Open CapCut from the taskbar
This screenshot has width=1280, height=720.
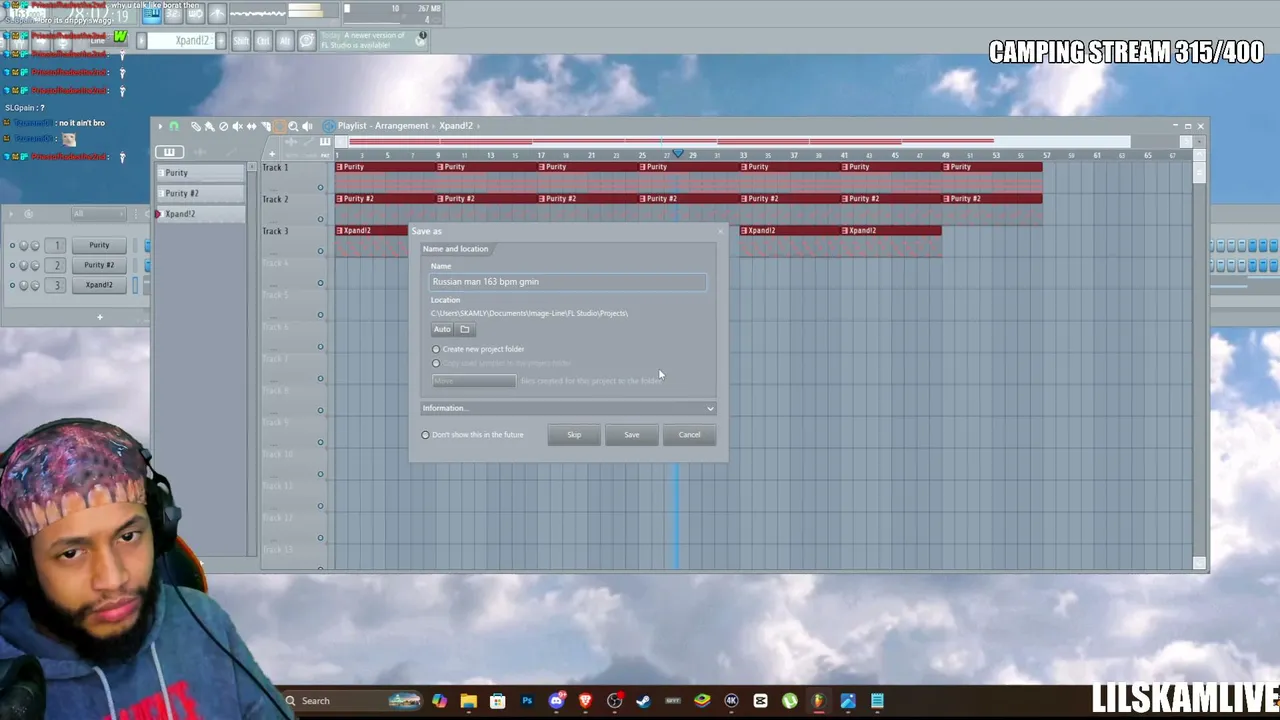click(760, 701)
